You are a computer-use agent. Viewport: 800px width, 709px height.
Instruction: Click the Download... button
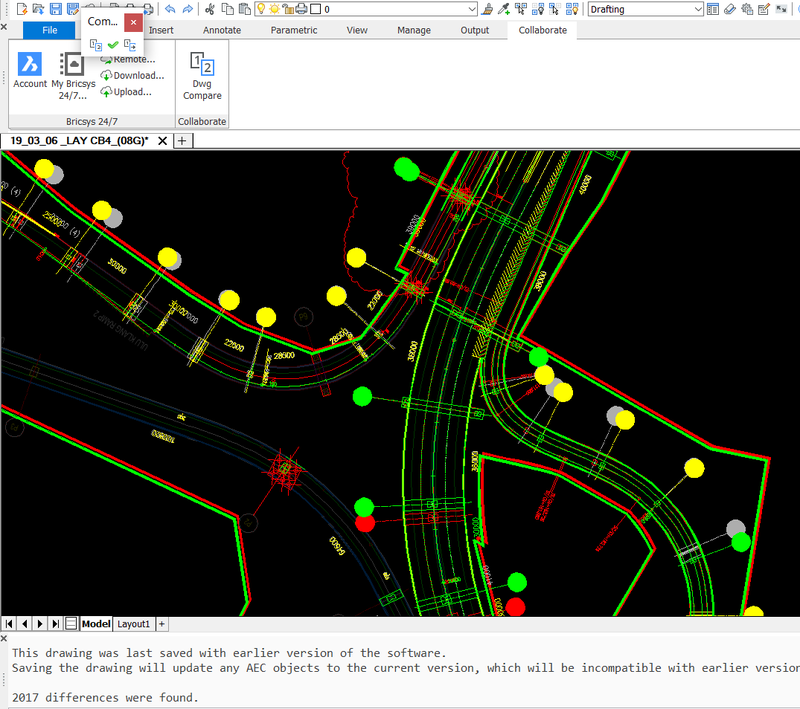tap(132, 76)
